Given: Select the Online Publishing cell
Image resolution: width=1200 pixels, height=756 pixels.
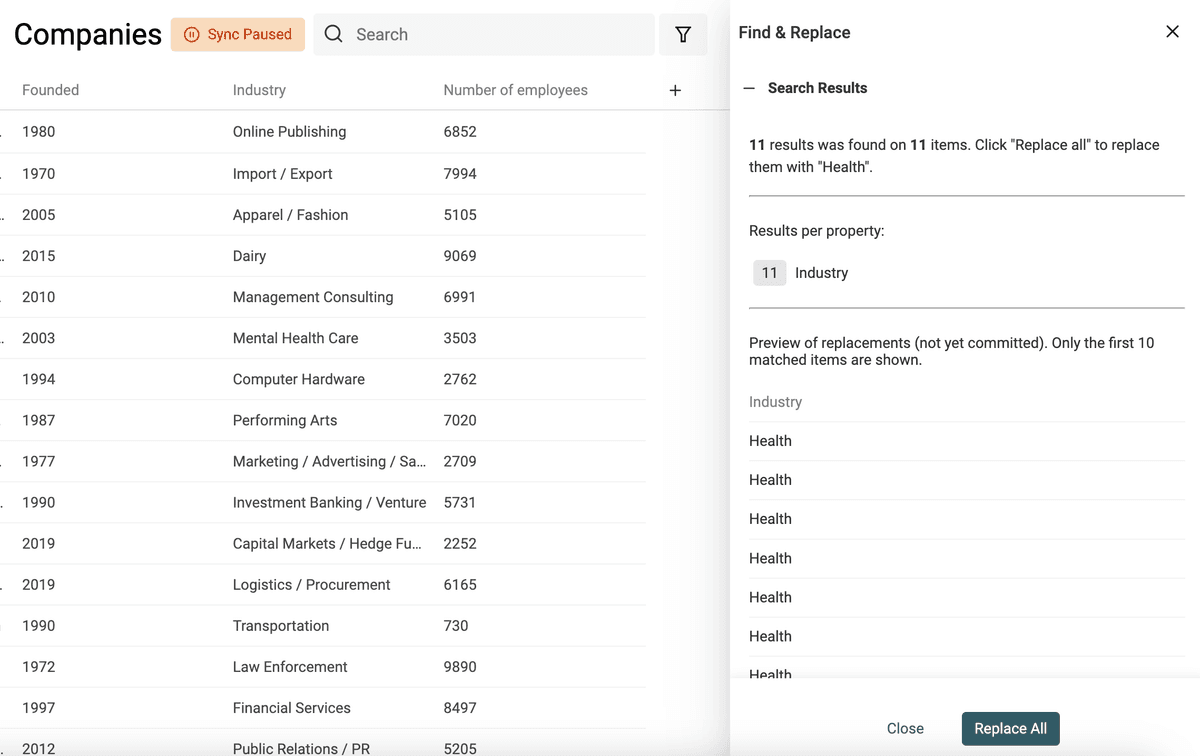Looking at the screenshot, I should tap(289, 132).
